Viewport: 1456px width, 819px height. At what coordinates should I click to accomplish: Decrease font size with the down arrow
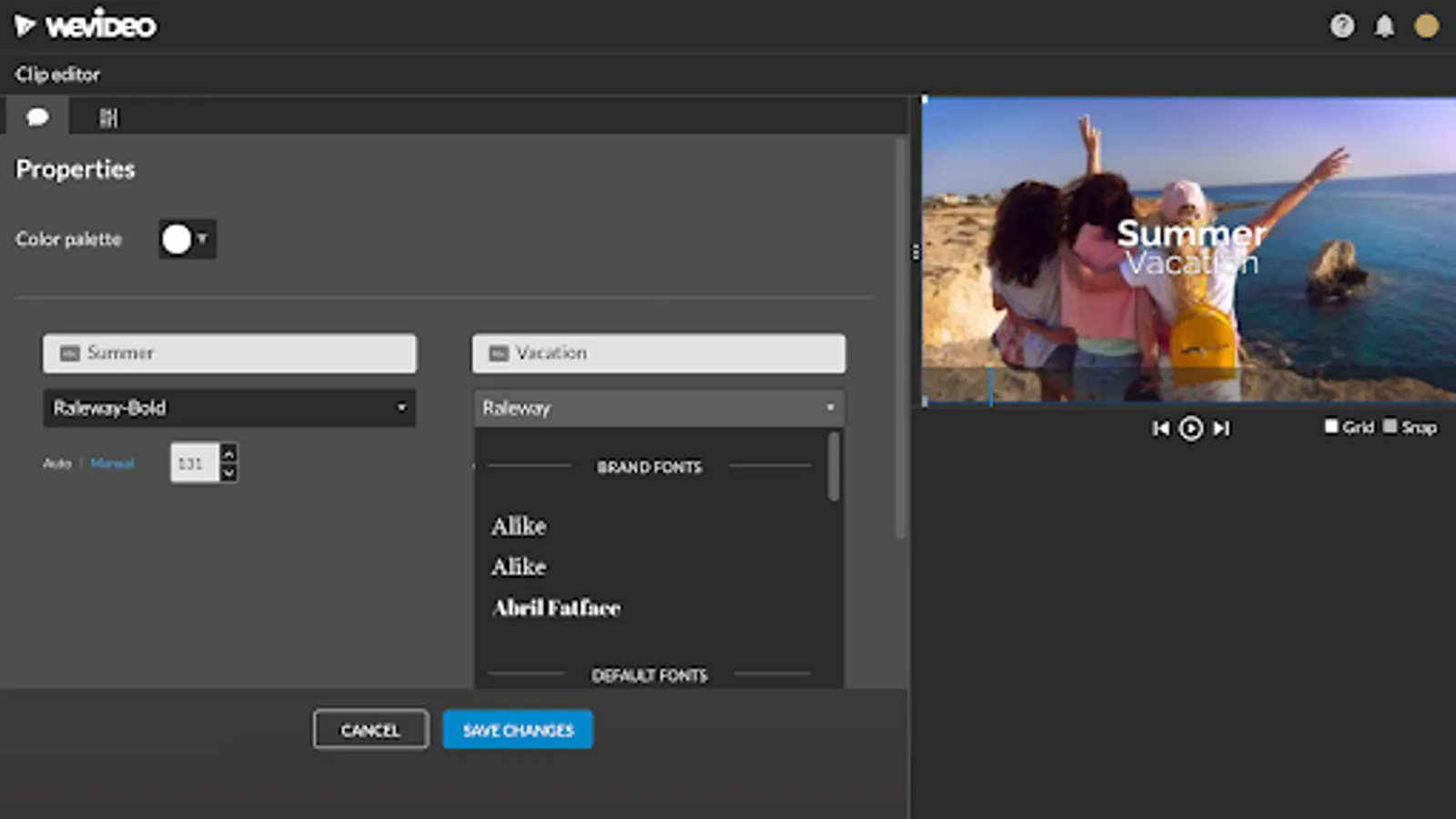[x=229, y=472]
